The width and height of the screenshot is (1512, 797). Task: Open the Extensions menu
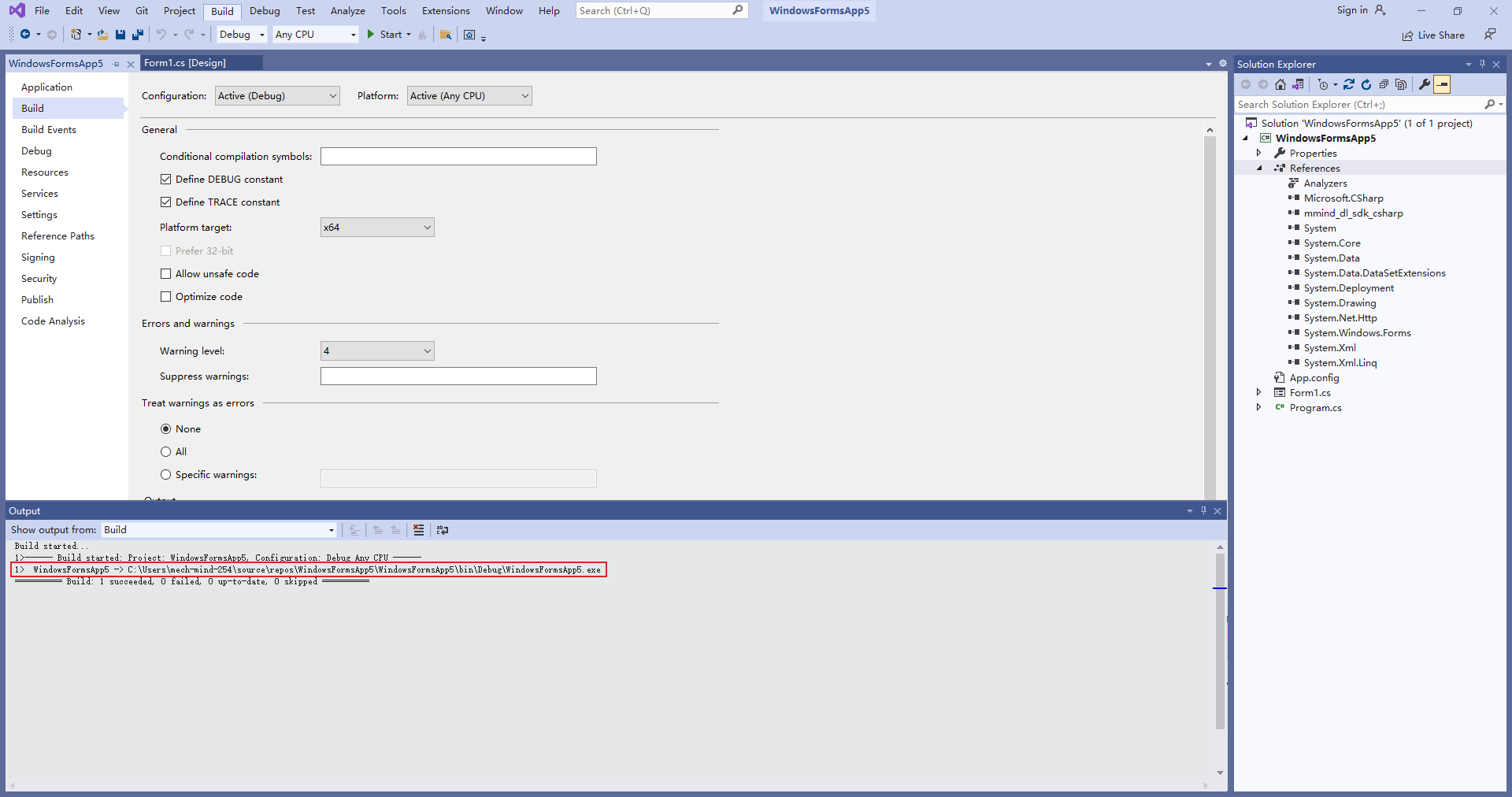click(x=446, y=11)
